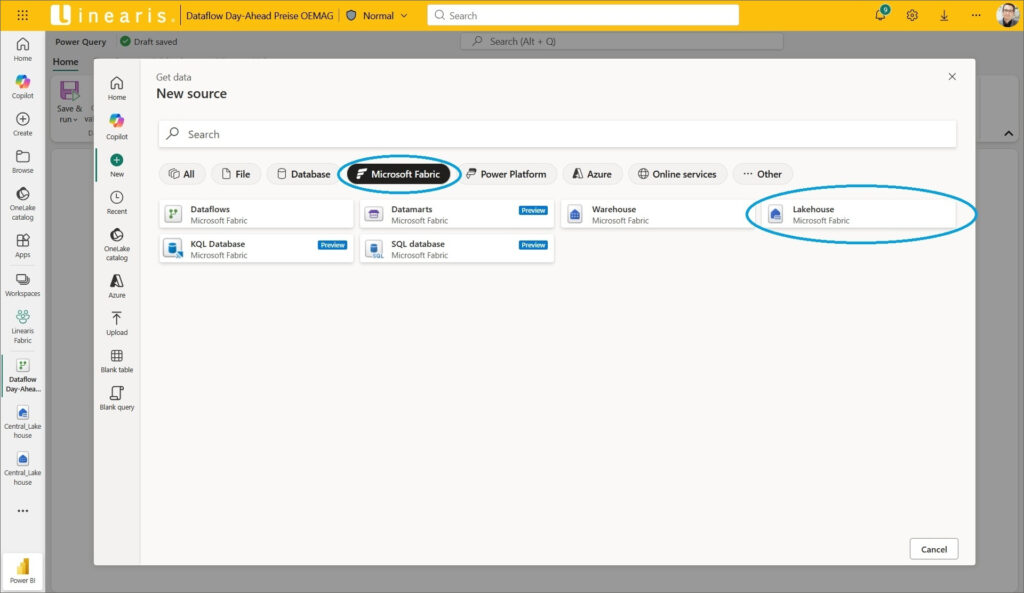This screenshot has width=1024, height=593.
Task: Click Upload in the dialog sidebar
Action: 117,323
